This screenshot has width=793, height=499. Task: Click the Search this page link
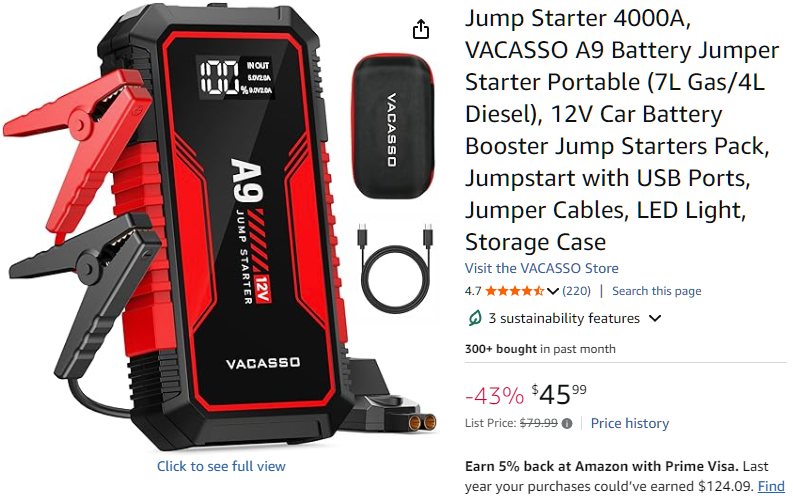click(x=656, y=291)
